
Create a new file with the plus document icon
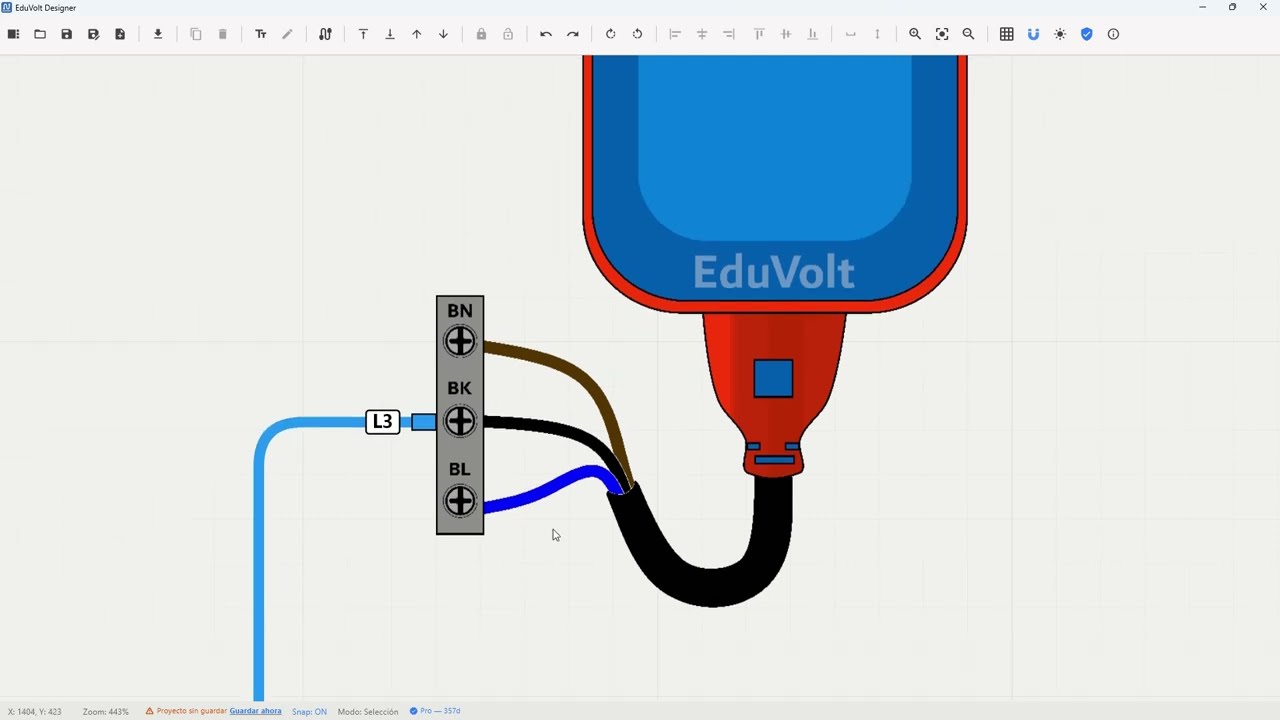pos(120,34)
